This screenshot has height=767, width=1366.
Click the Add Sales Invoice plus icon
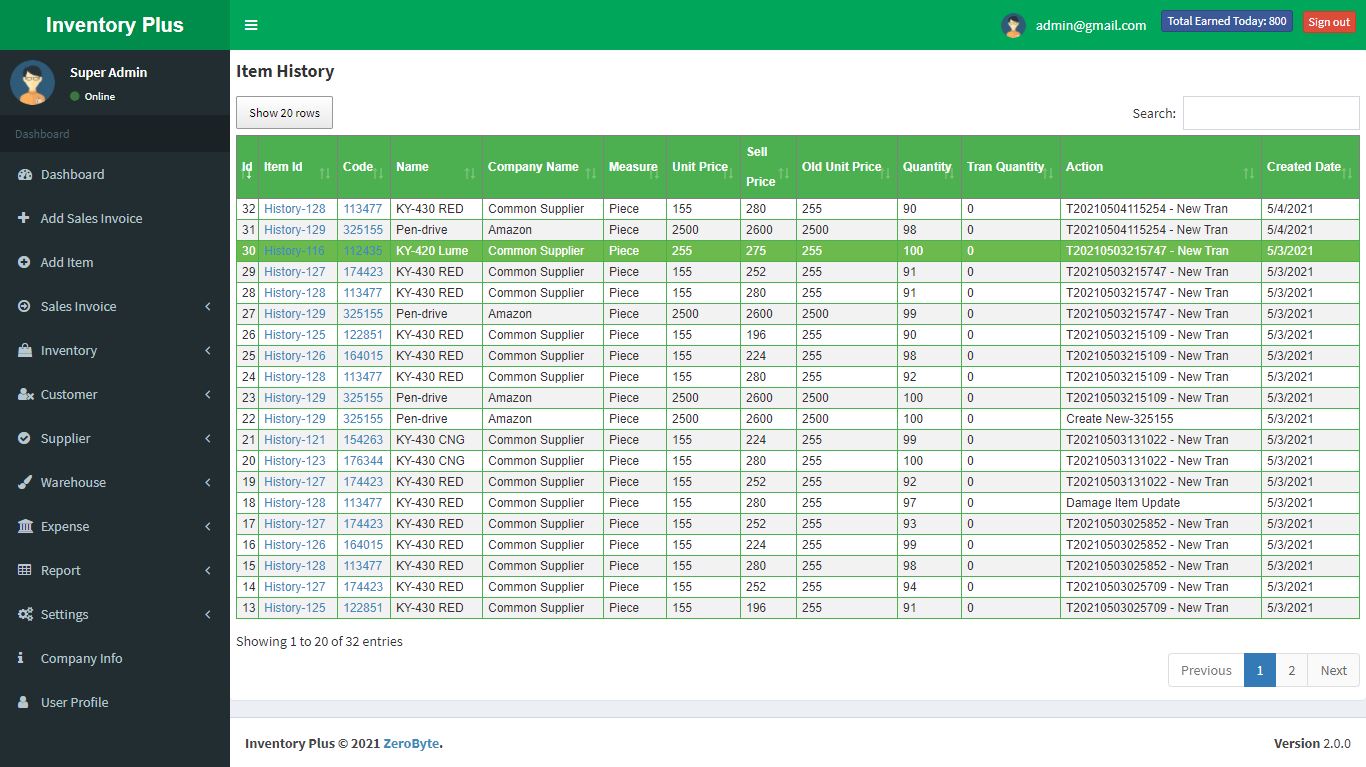(x=23, y=218)
